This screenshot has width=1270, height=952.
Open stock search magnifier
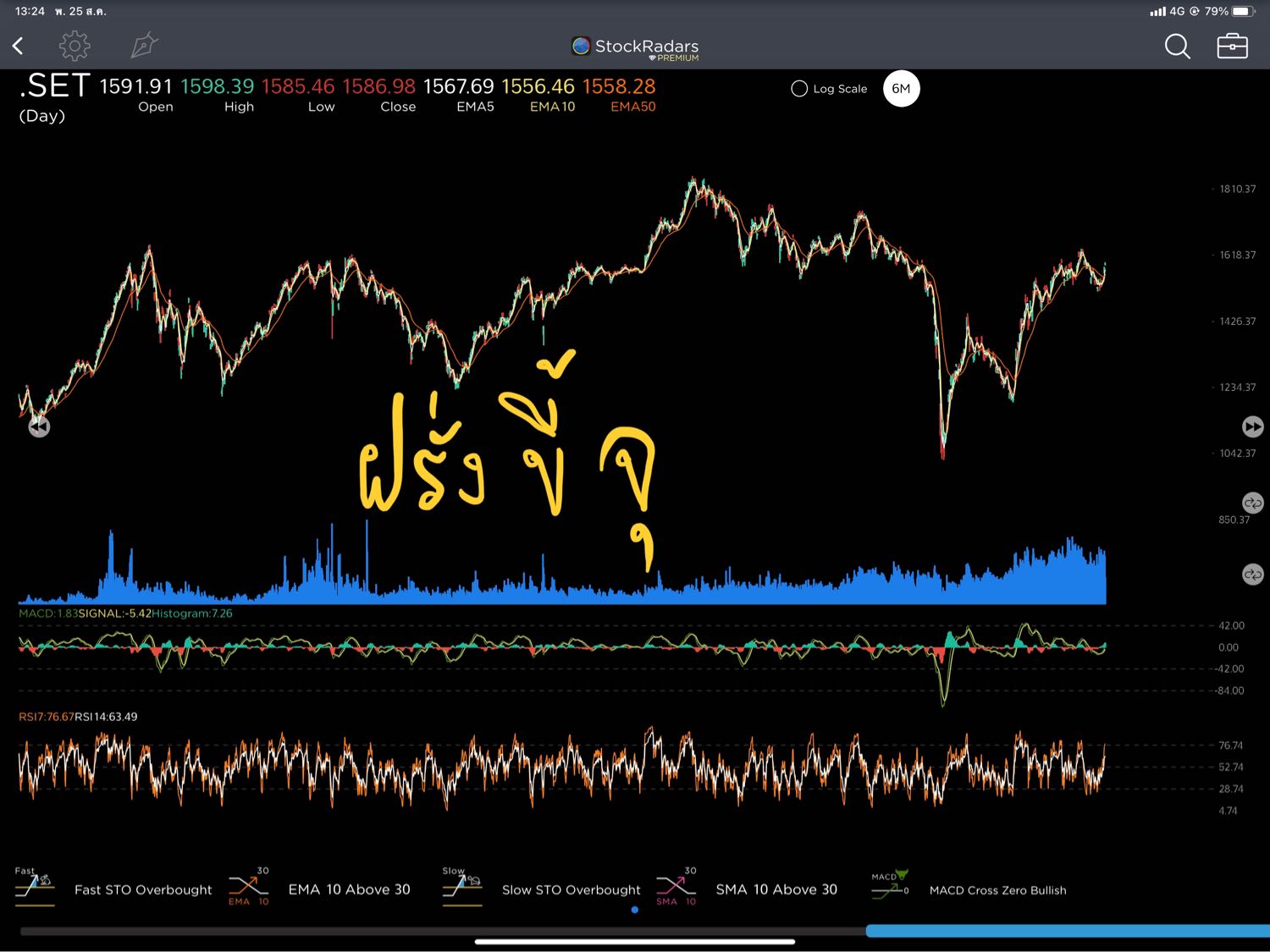(1177, 46)
